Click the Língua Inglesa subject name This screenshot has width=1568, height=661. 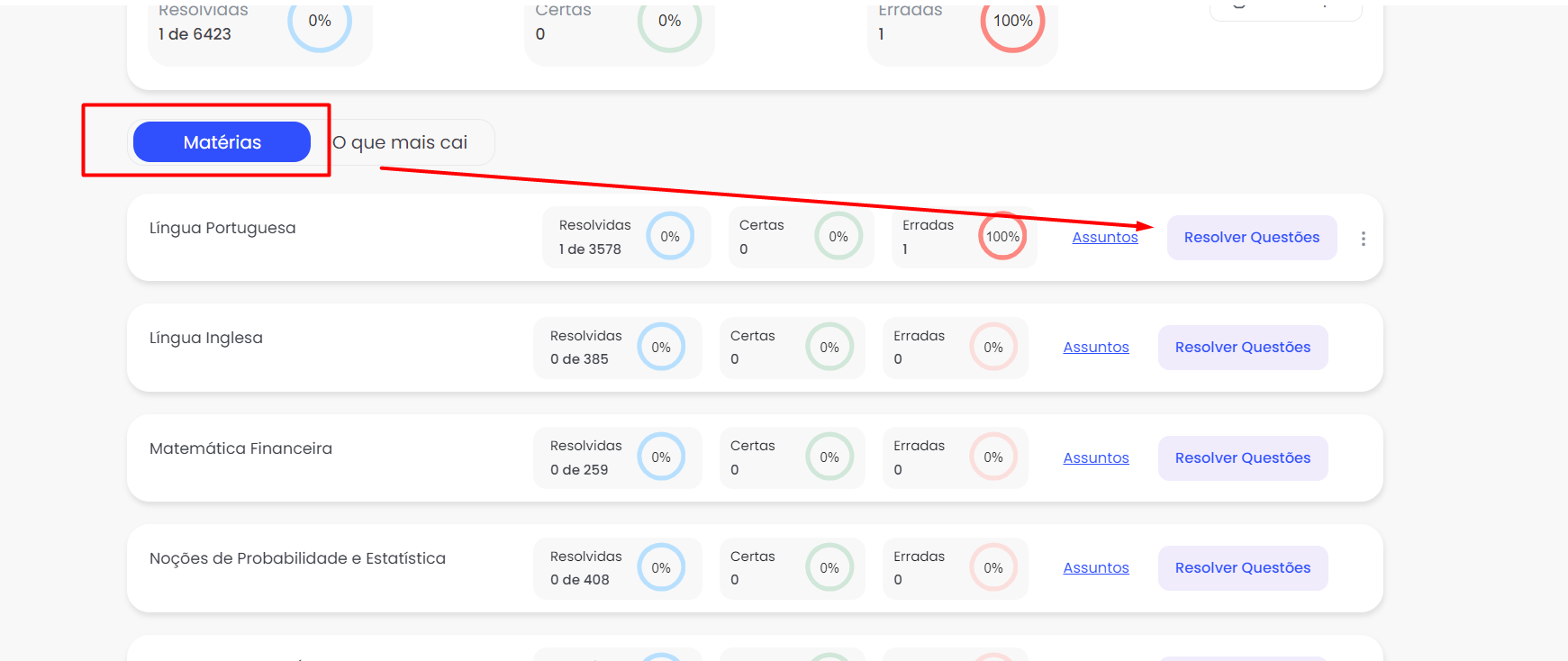click(206, 338)
